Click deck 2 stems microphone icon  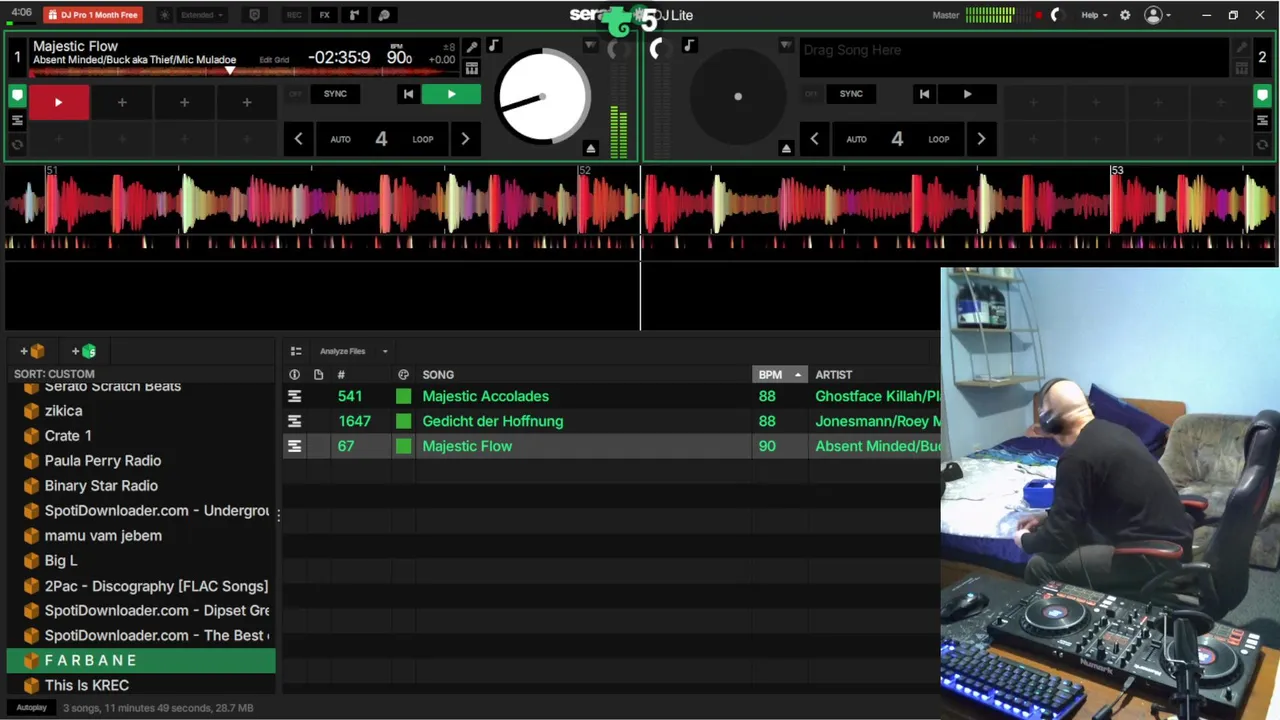pyautogui.click(x=1241, y=47)
